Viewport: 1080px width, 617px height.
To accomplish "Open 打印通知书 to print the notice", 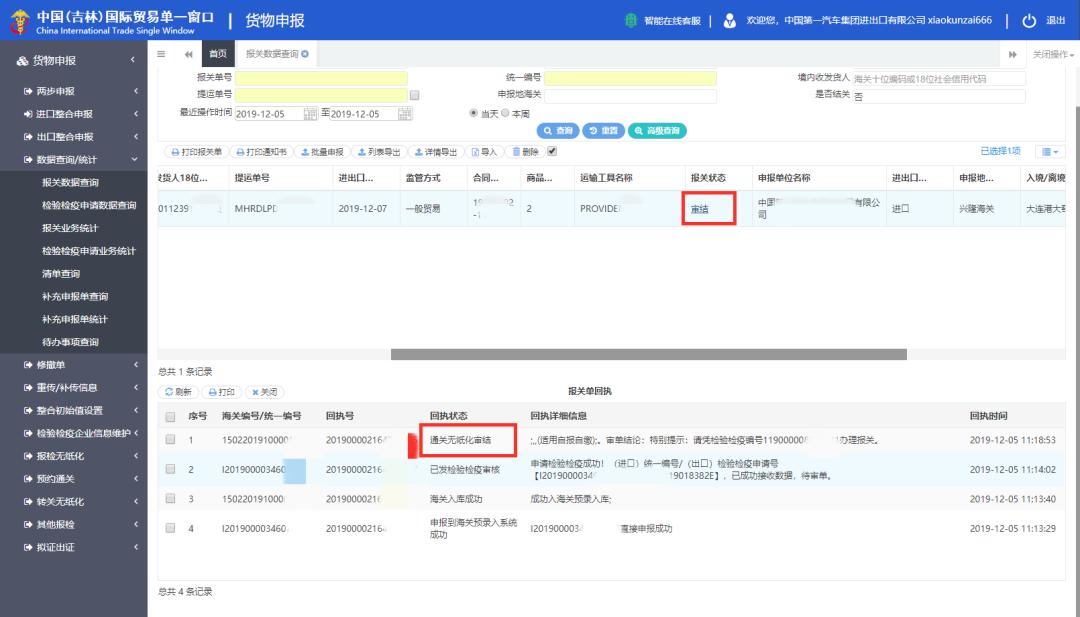I will pos(260,151).
